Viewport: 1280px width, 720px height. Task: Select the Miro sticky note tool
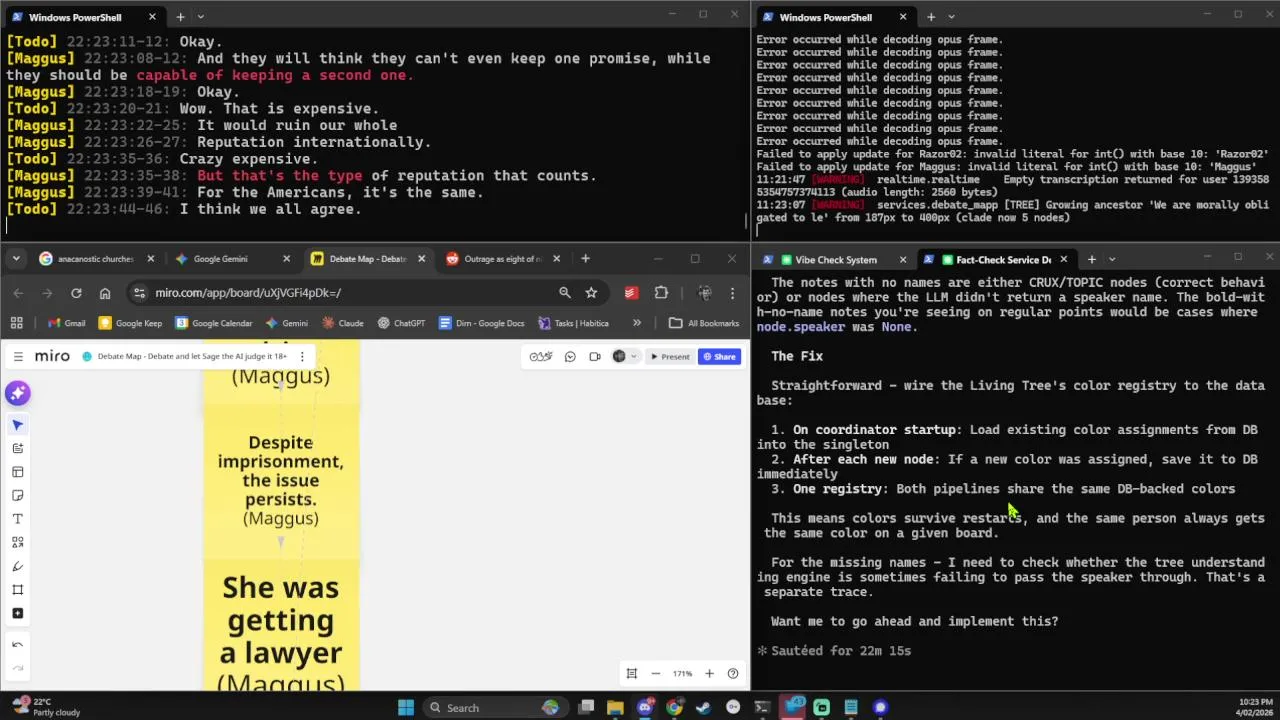(17, 495)
